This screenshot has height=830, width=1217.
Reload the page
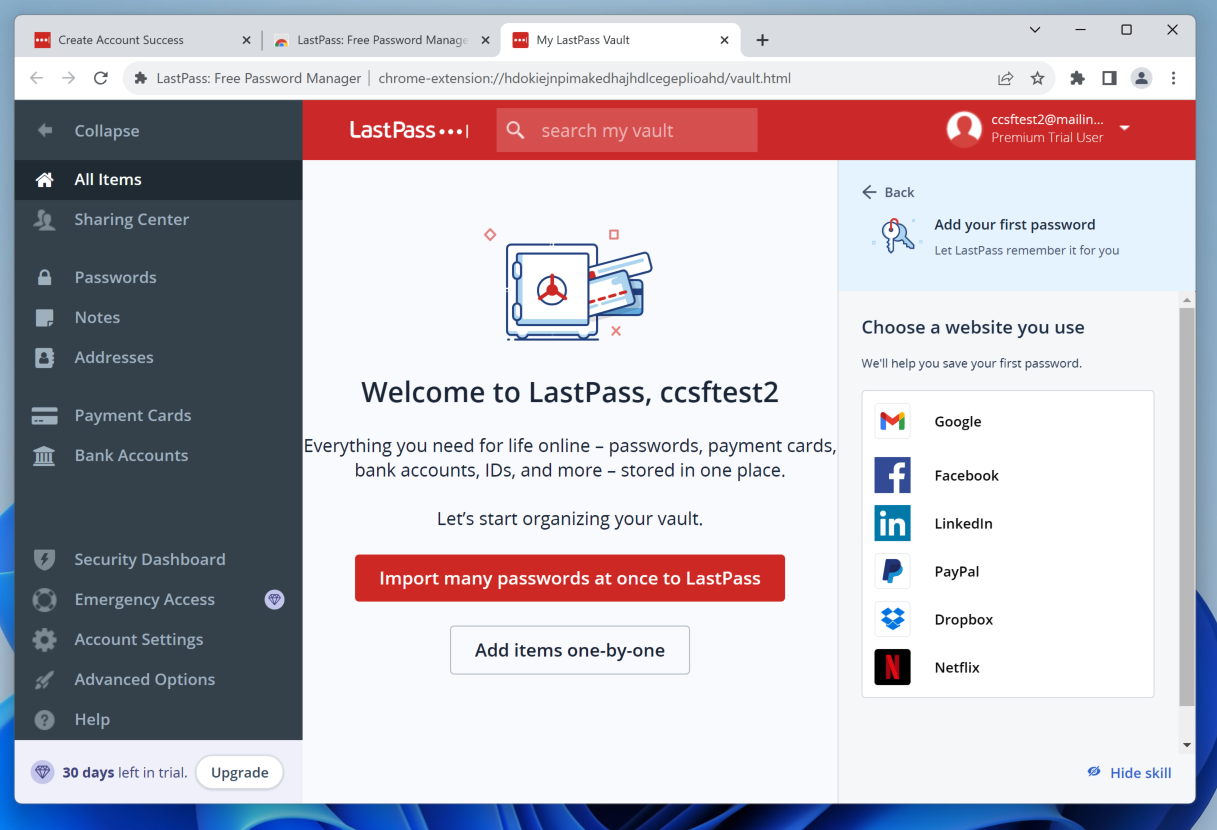pos(100,78)
